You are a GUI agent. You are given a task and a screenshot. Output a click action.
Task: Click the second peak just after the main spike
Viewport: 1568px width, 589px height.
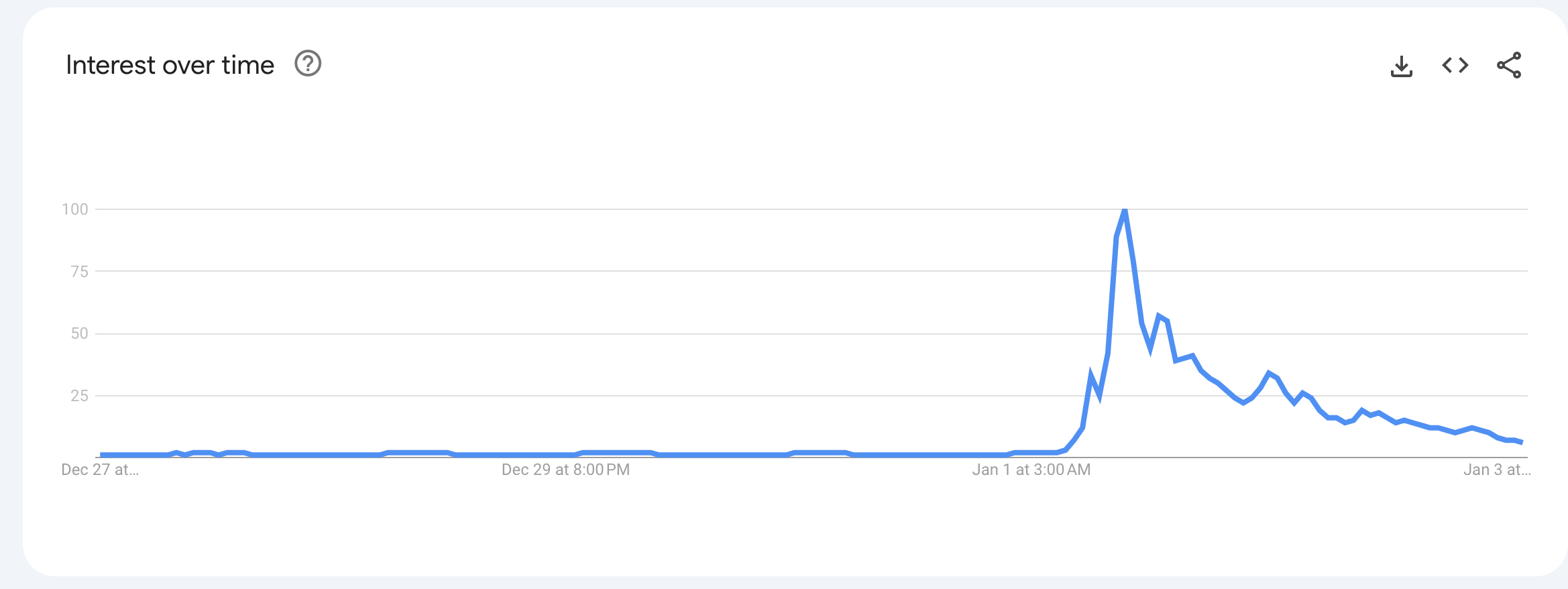pos(1159,316)
